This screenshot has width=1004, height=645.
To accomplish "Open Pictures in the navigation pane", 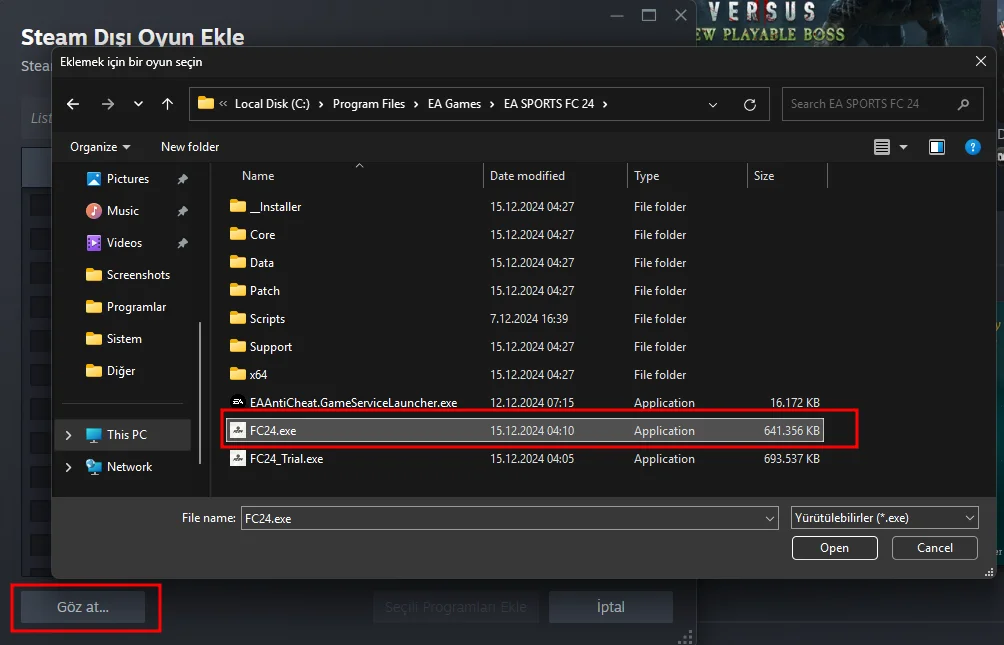I will [127, 179].
